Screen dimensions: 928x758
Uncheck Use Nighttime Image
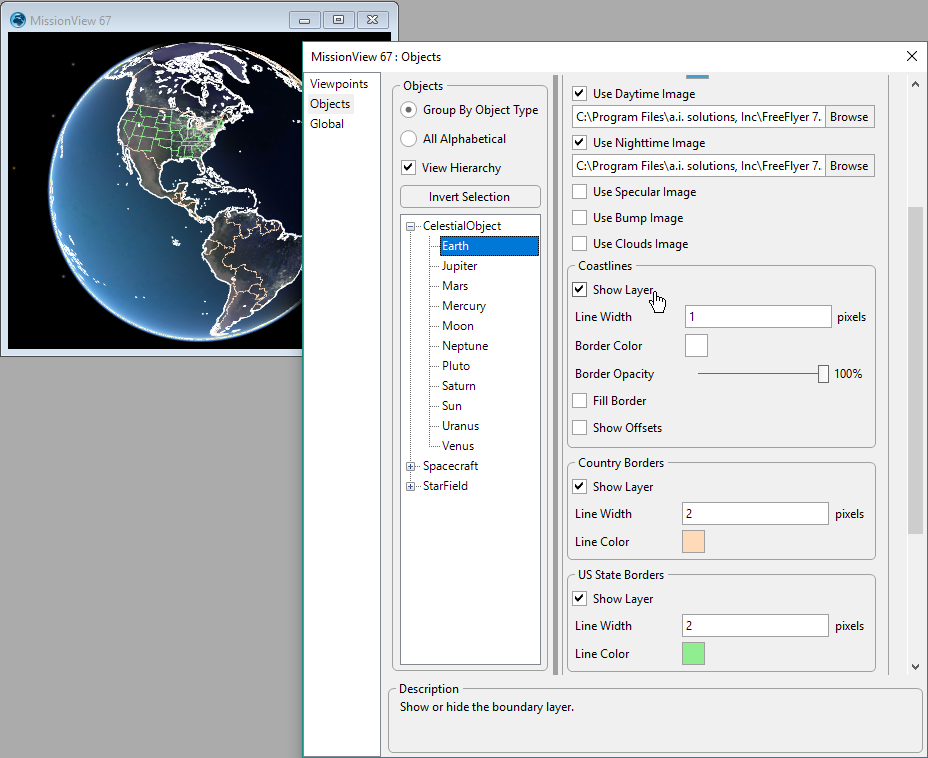point(579,143)
